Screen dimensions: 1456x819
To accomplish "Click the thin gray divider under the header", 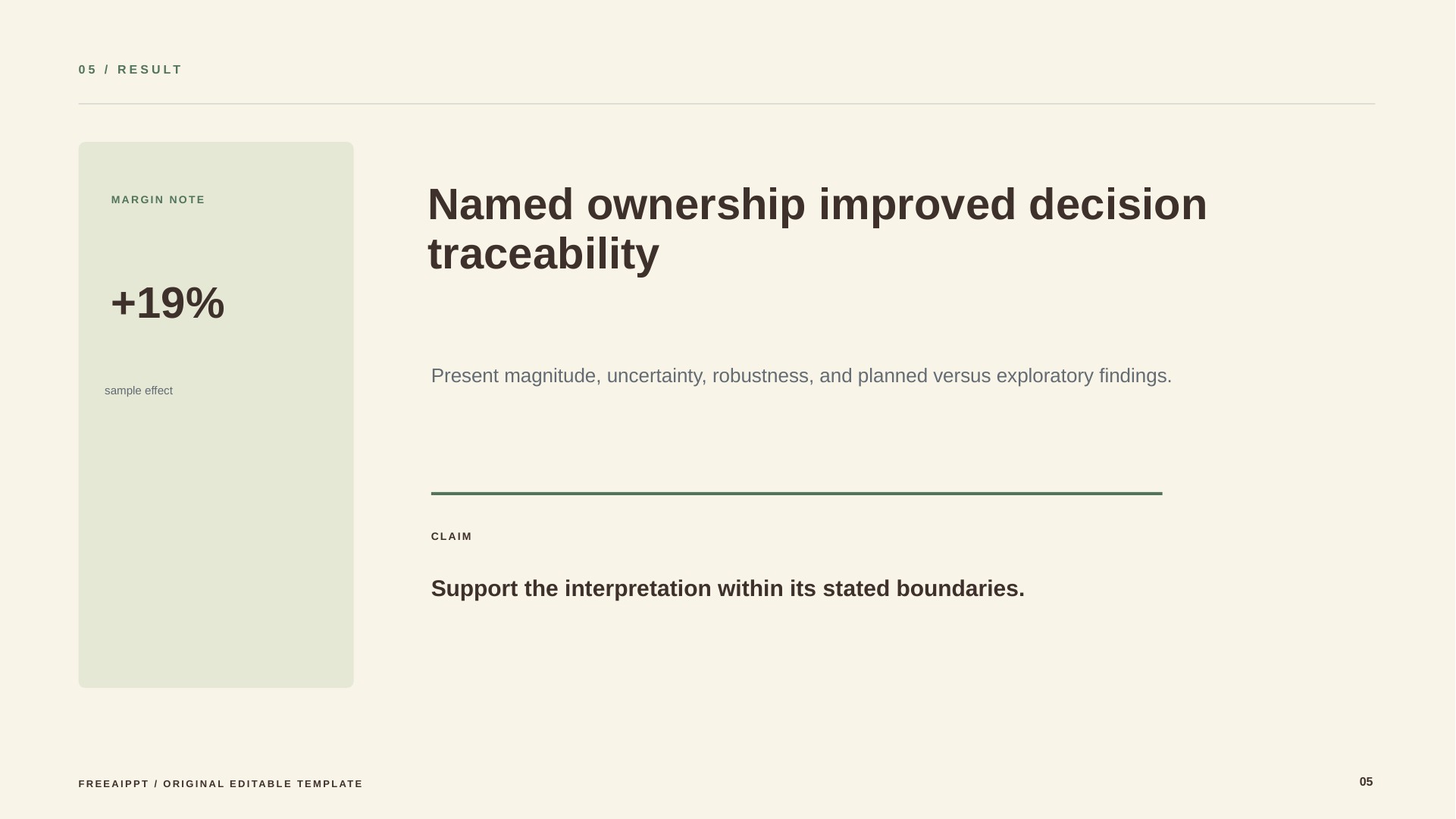I will pos(726,104).
